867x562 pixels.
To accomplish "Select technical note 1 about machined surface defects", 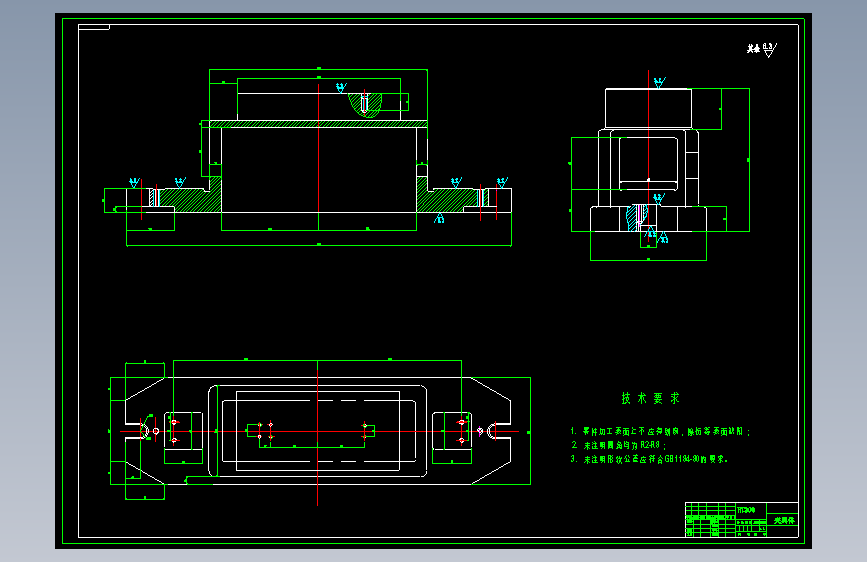I will click(660, 431).
